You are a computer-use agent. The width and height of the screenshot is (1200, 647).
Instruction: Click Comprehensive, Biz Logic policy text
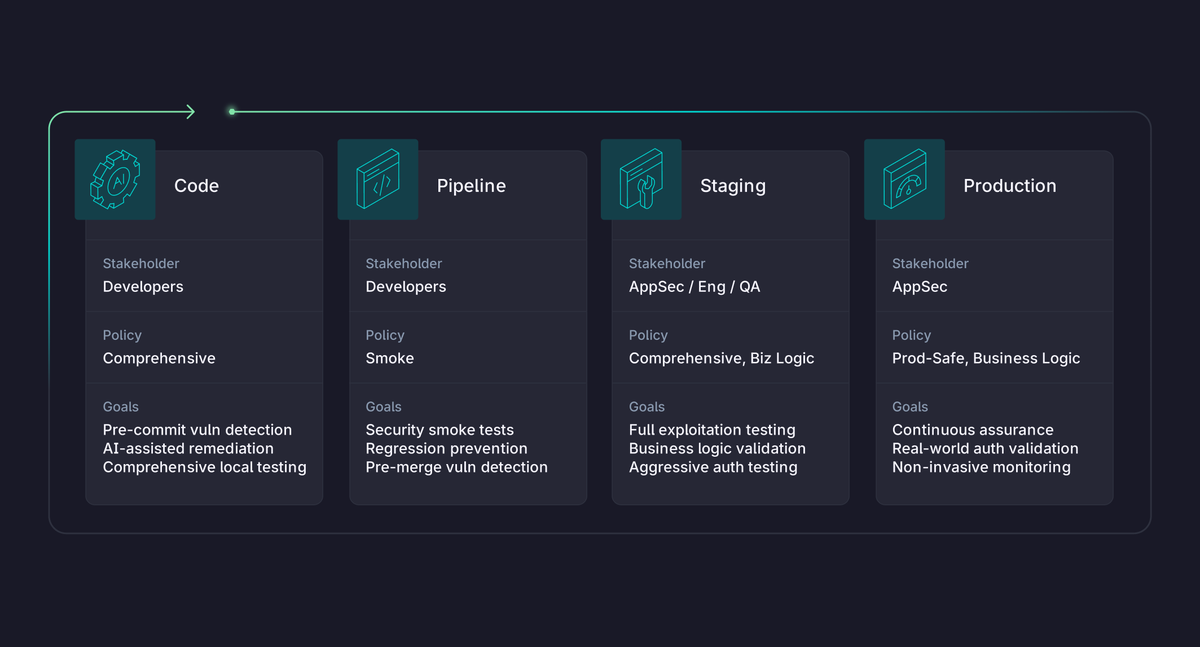[722, 358]
